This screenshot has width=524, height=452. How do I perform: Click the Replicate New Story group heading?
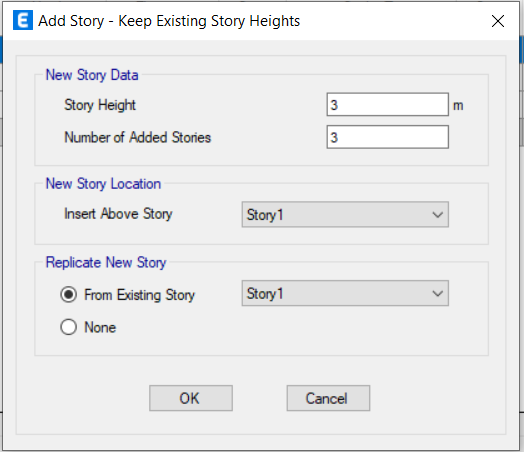(x=106, y=263)
